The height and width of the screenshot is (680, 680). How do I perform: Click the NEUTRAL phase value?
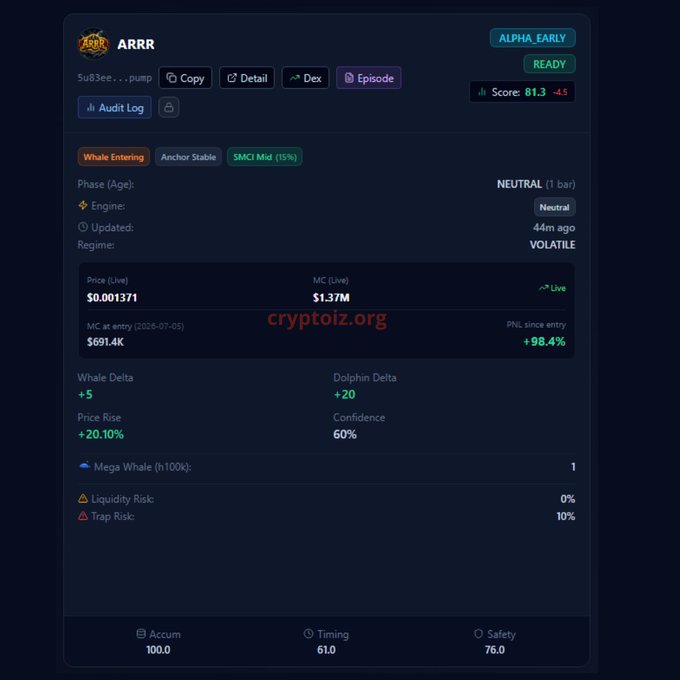coord(519,184)
